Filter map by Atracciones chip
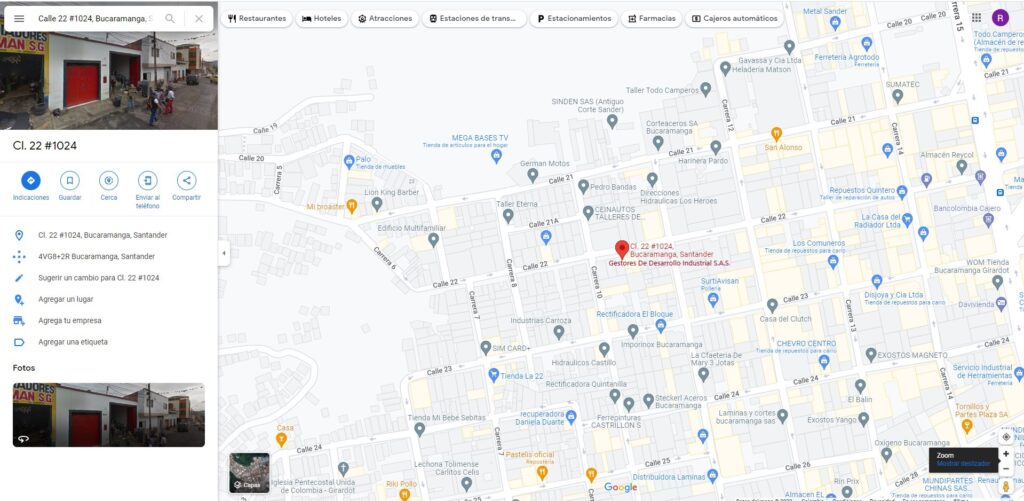 385,18
